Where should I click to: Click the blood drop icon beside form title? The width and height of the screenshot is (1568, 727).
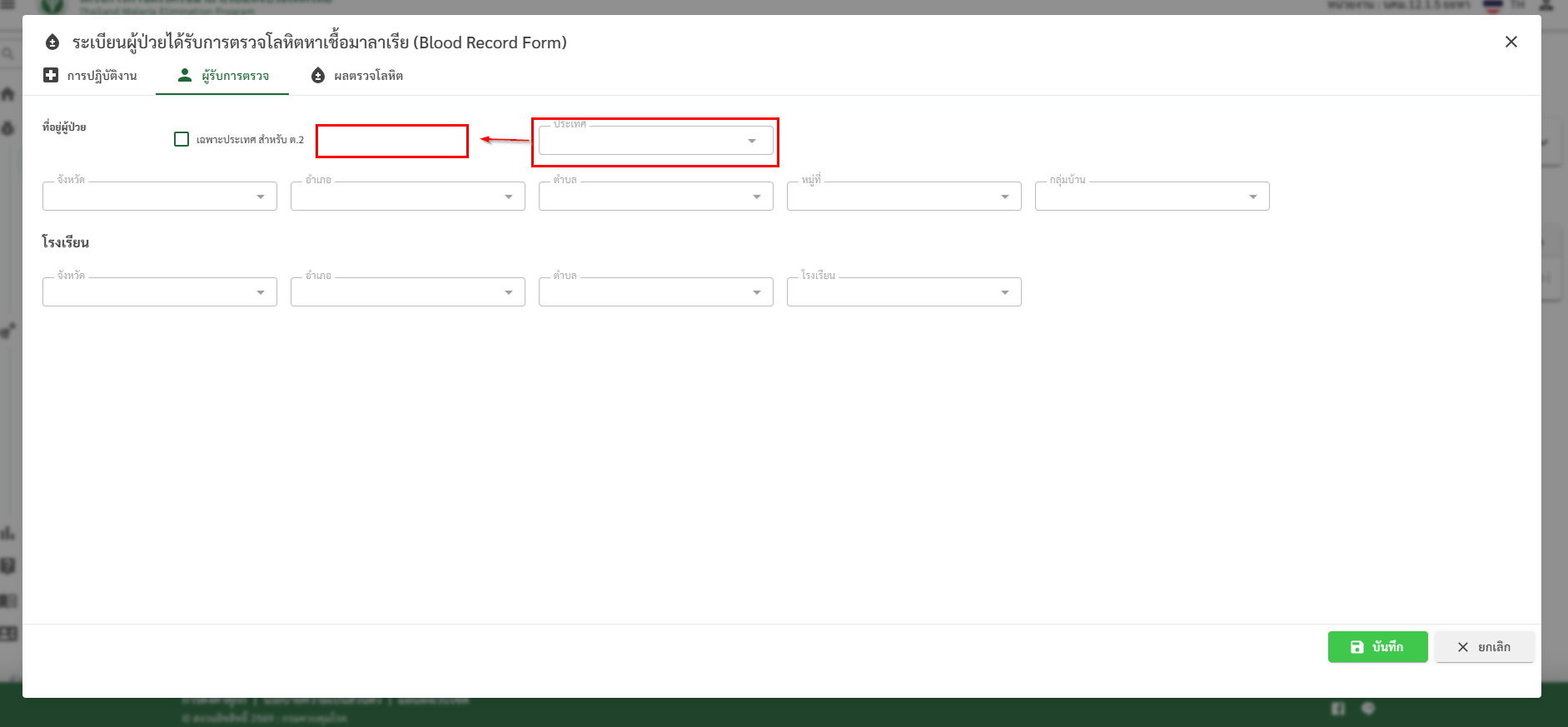pyautogui.click(x=52, y=42)
